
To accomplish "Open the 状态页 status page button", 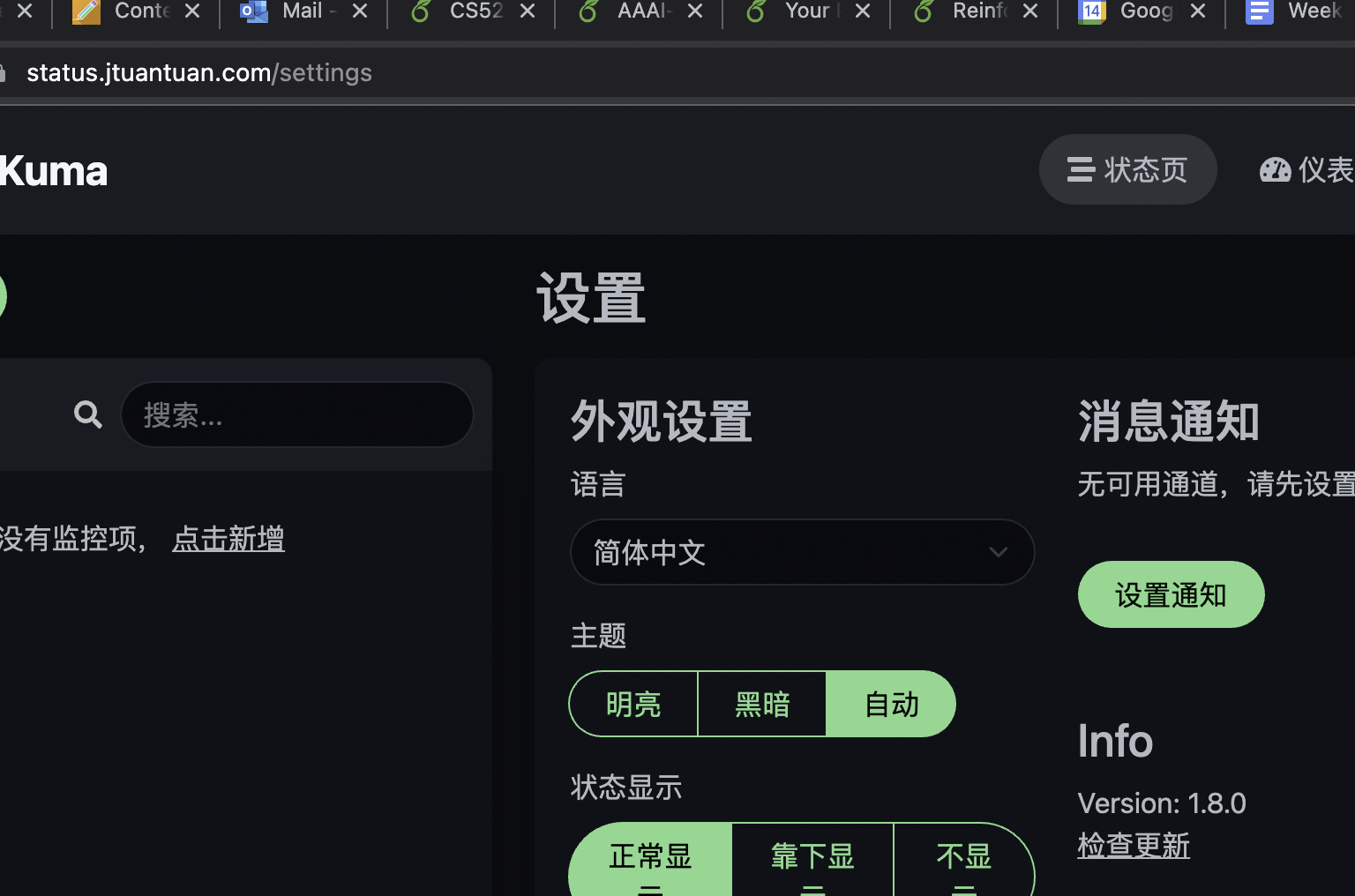I will tap(1127, 169).
